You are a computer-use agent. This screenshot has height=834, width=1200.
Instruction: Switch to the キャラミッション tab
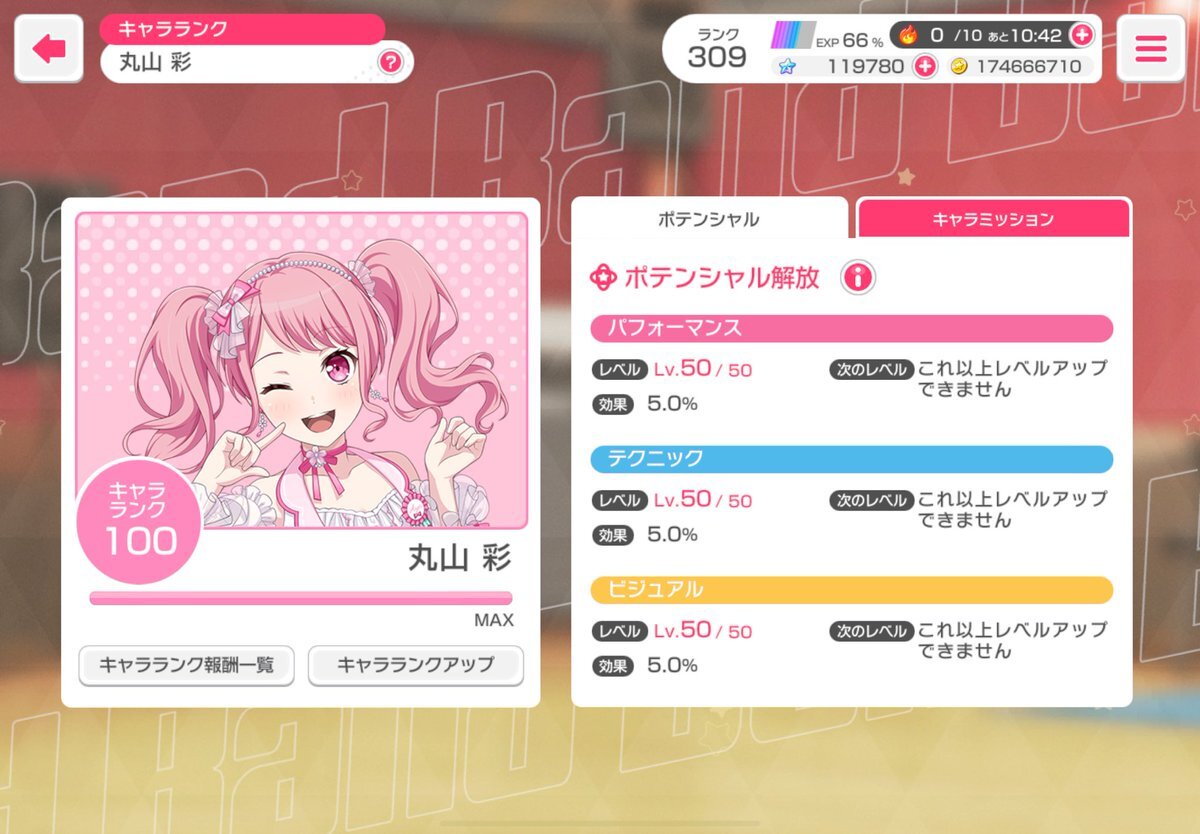click(x=993, y=218)
